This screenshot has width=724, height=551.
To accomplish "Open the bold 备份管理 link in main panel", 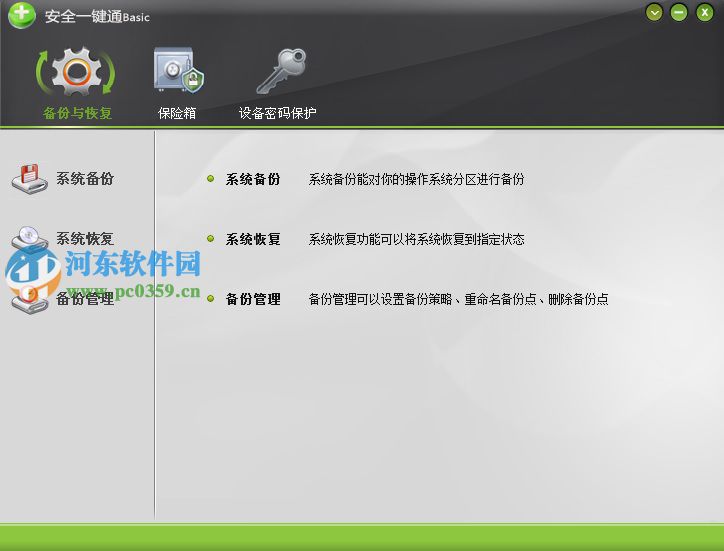I will point(253,299).
